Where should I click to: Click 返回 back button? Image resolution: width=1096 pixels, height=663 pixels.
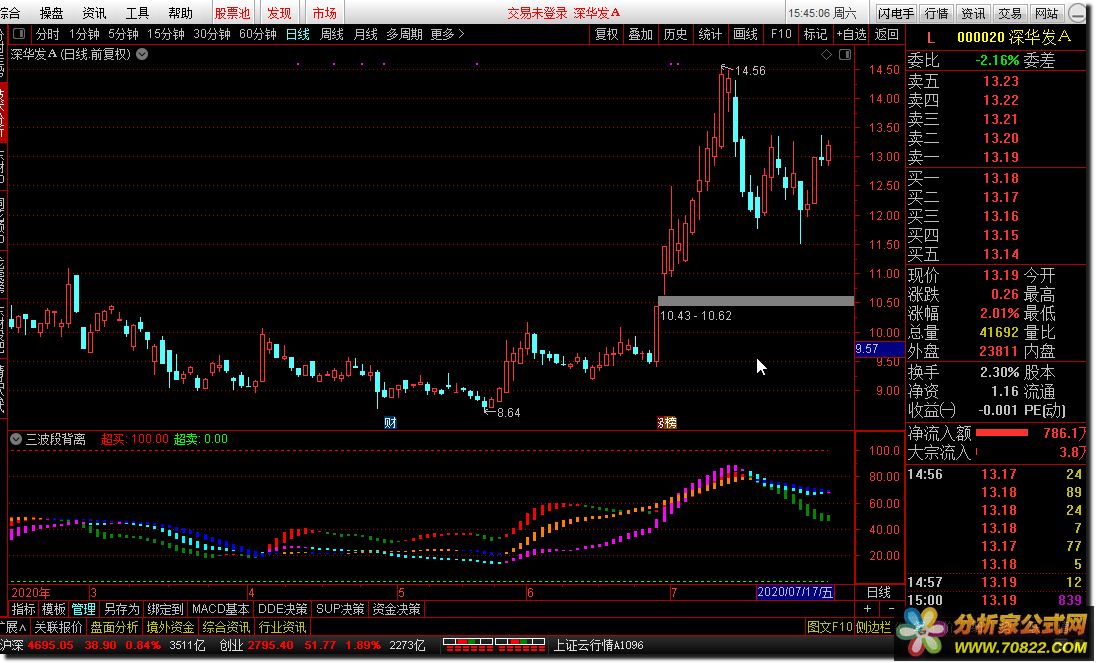coord(886,34)
